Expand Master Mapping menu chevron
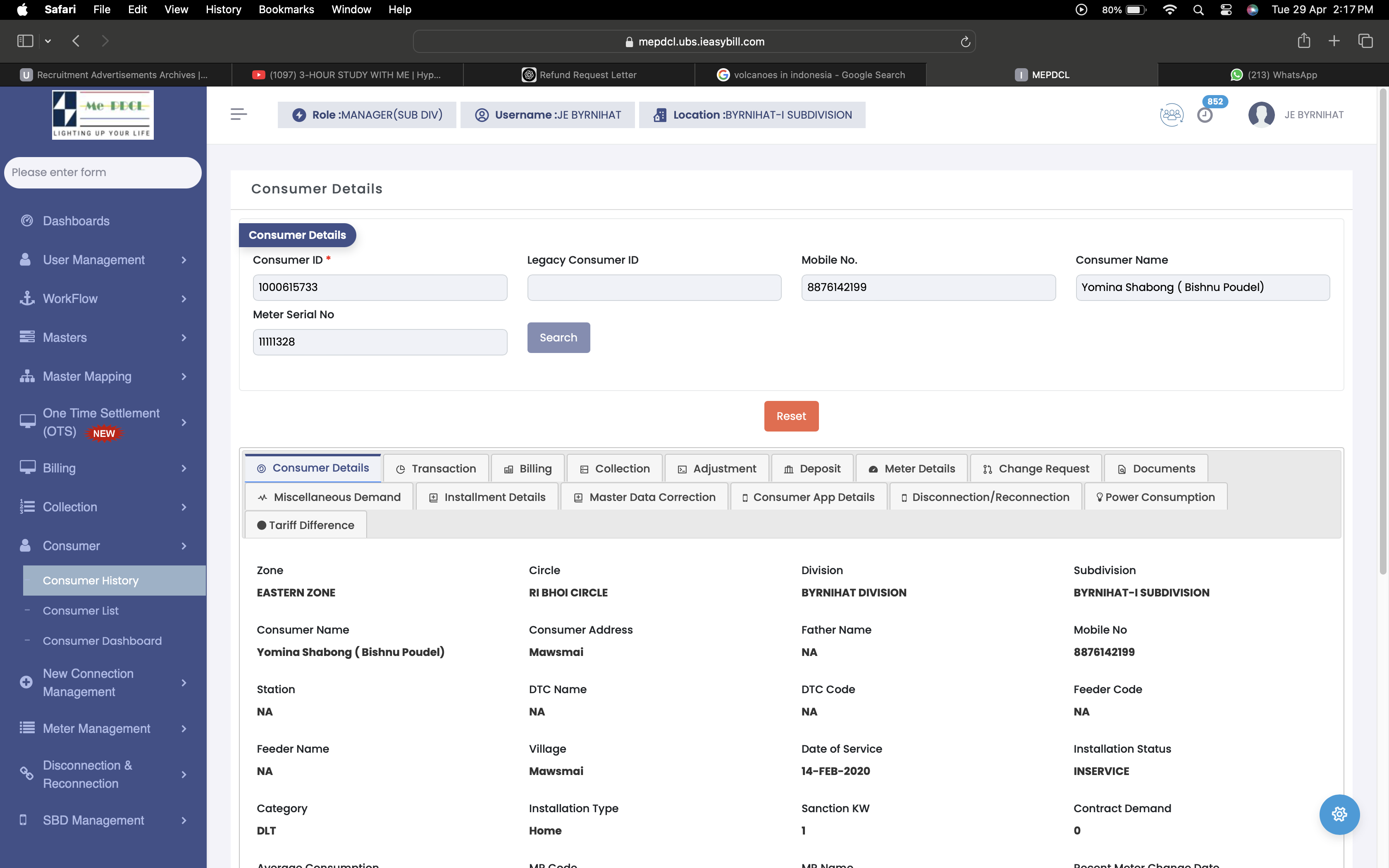Screen dimensions: 1389x868 [x=184, y=377]
